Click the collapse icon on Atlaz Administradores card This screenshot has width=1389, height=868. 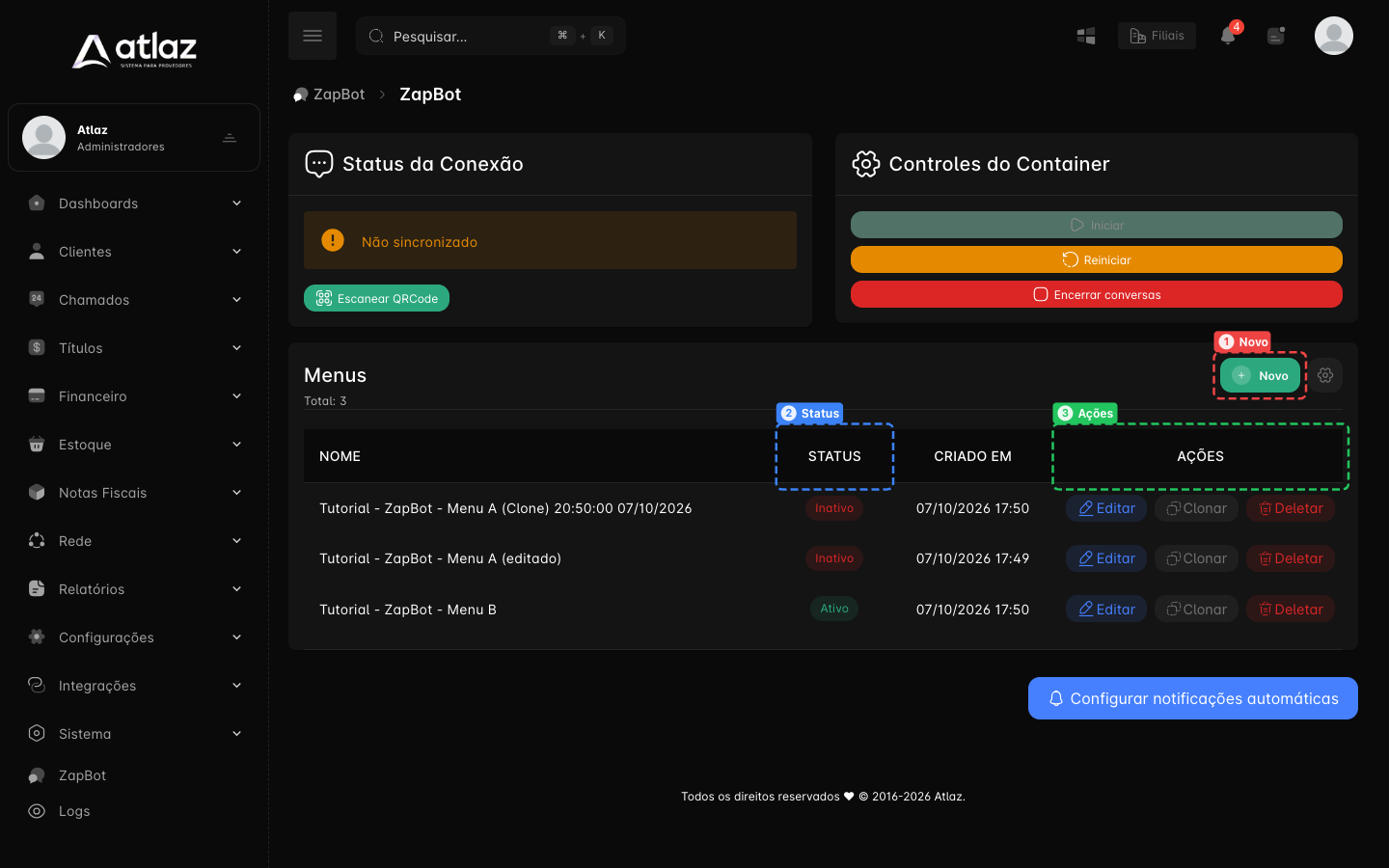point(230,138)
